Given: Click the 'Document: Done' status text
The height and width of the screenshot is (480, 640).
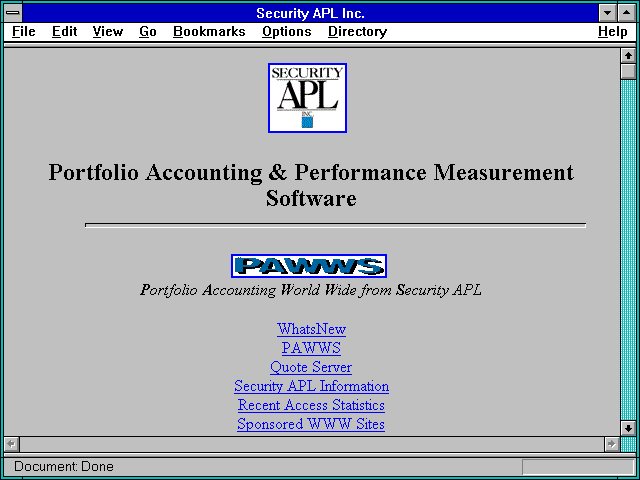Looking at the screenshot, I should (x=64, y=467).
